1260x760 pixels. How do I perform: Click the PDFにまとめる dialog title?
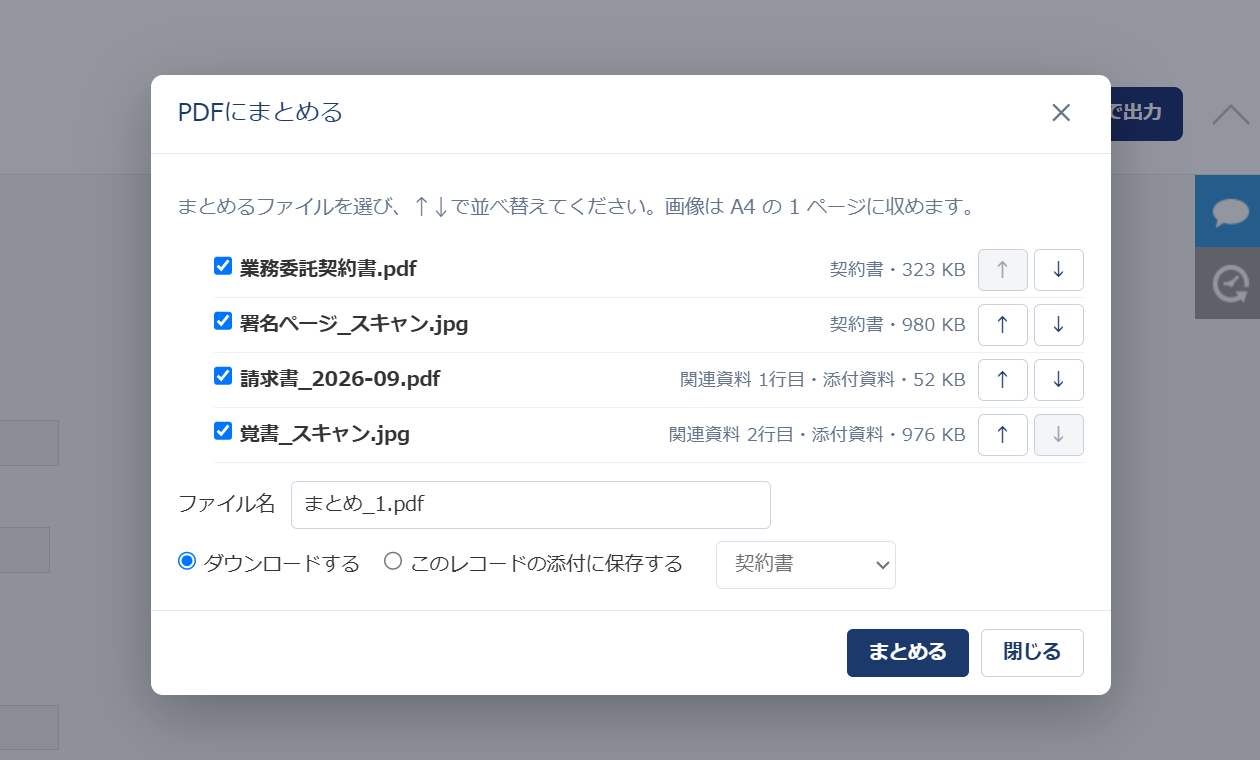coord(260,112)
